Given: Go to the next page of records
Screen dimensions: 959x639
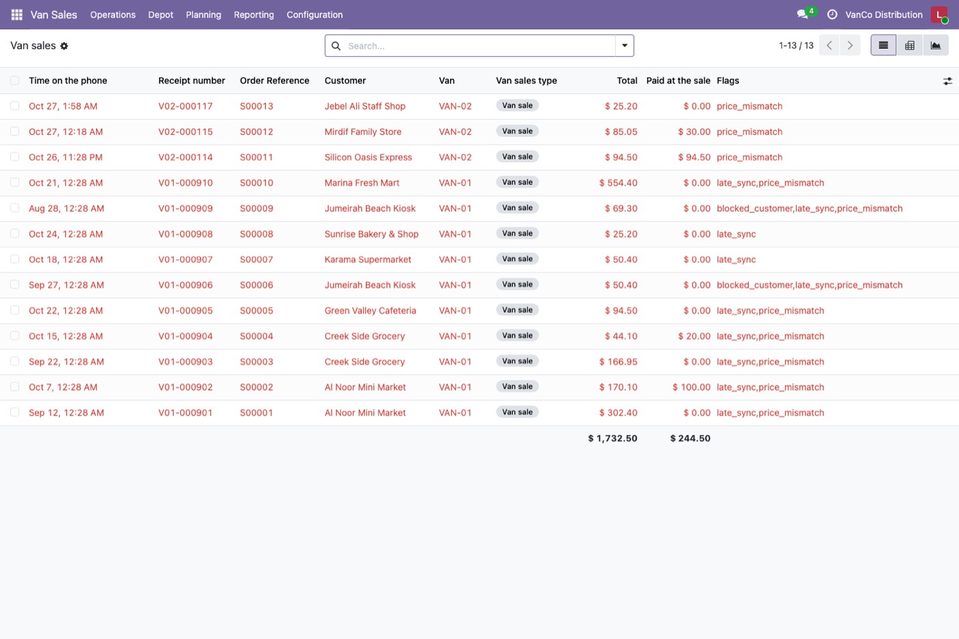Looking at the screenshot, I should click(850, 45).
